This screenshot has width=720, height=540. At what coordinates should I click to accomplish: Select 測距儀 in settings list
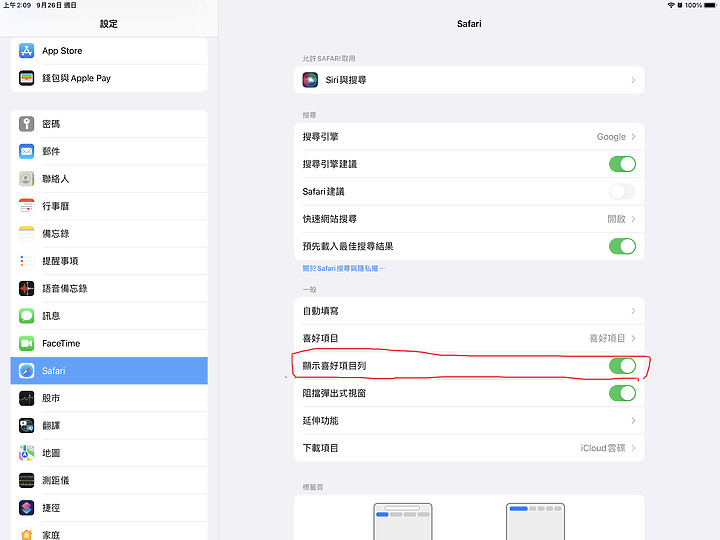click(109, 480)
